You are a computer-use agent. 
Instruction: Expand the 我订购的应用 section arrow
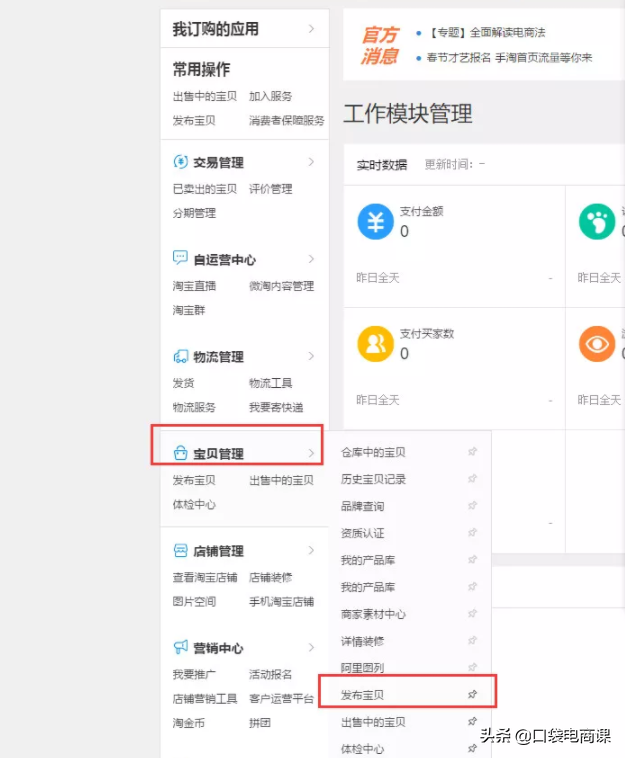pos(312,29)
